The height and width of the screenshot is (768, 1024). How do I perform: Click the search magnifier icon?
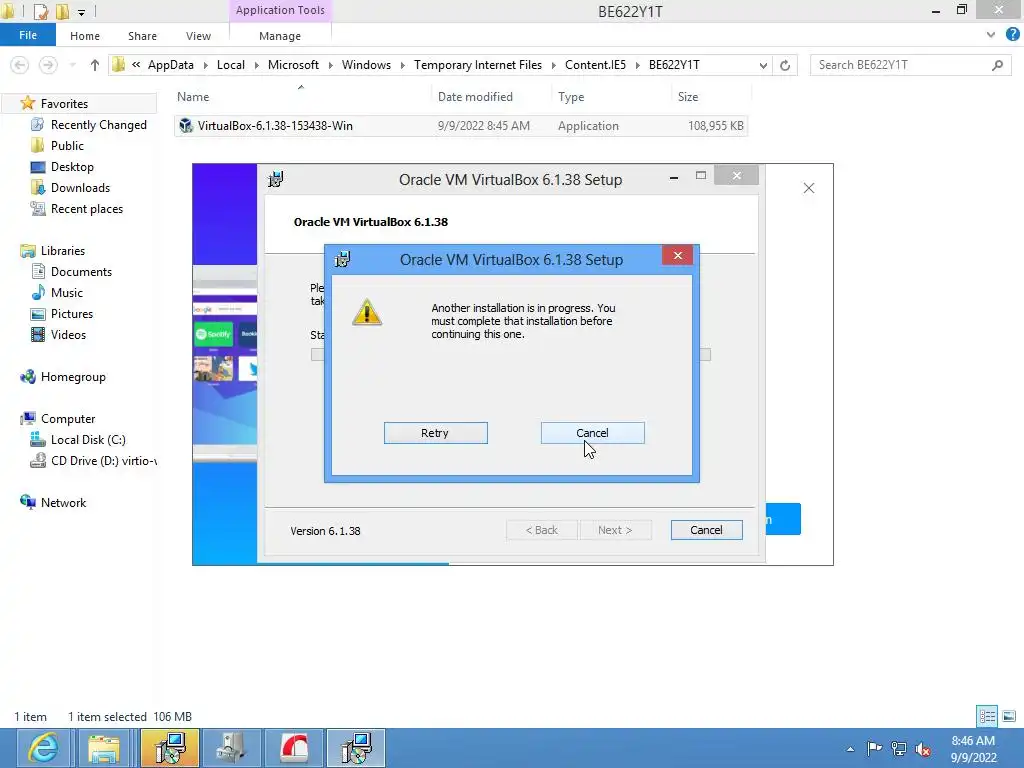[x=997, y=65]
